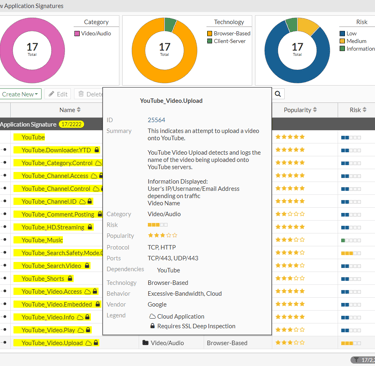375x366 pixels.
Task: Click the Medium risk legend swatch
Action: click(342, 41)
